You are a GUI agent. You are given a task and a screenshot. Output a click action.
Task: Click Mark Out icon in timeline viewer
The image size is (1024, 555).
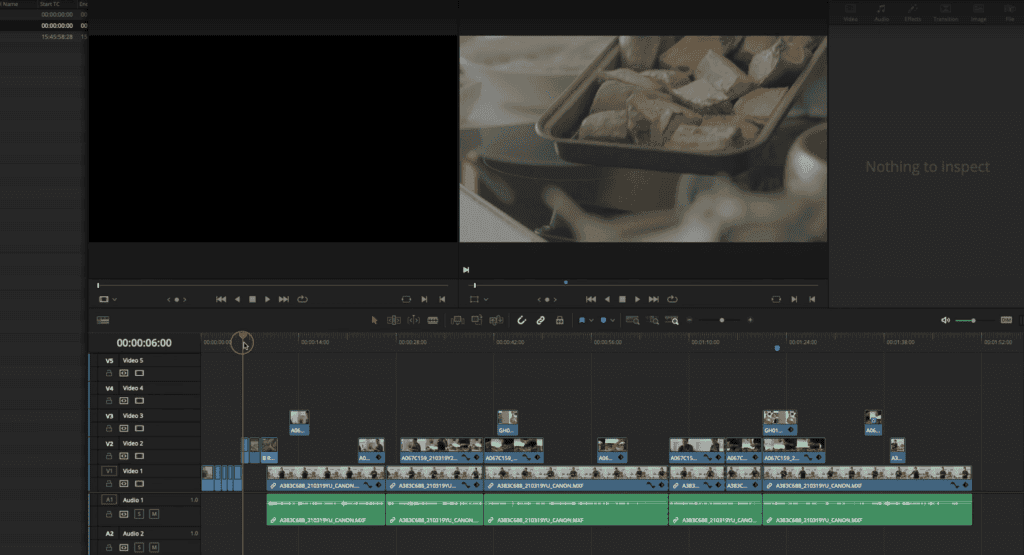pos(812,299)
